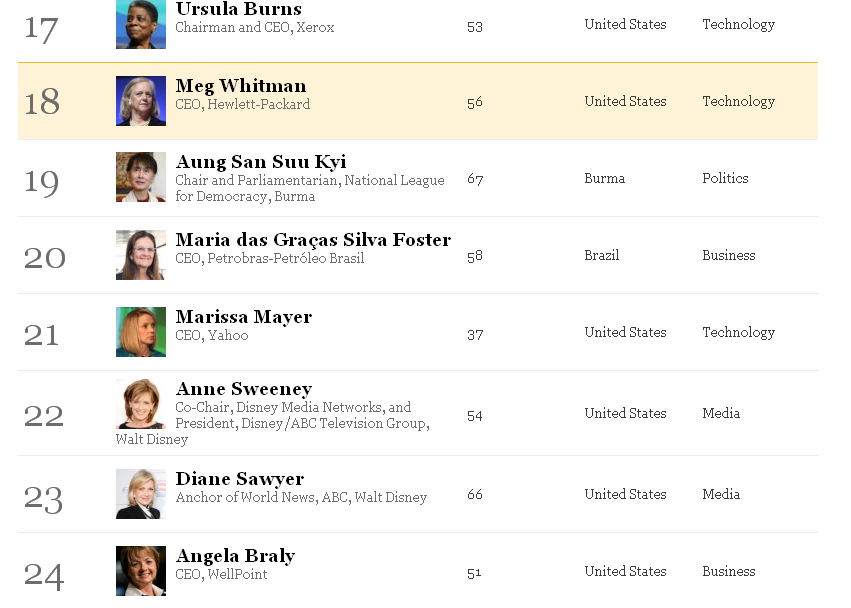Select Diane Sawyer's photo thumbnail

[x=141, y=494]
